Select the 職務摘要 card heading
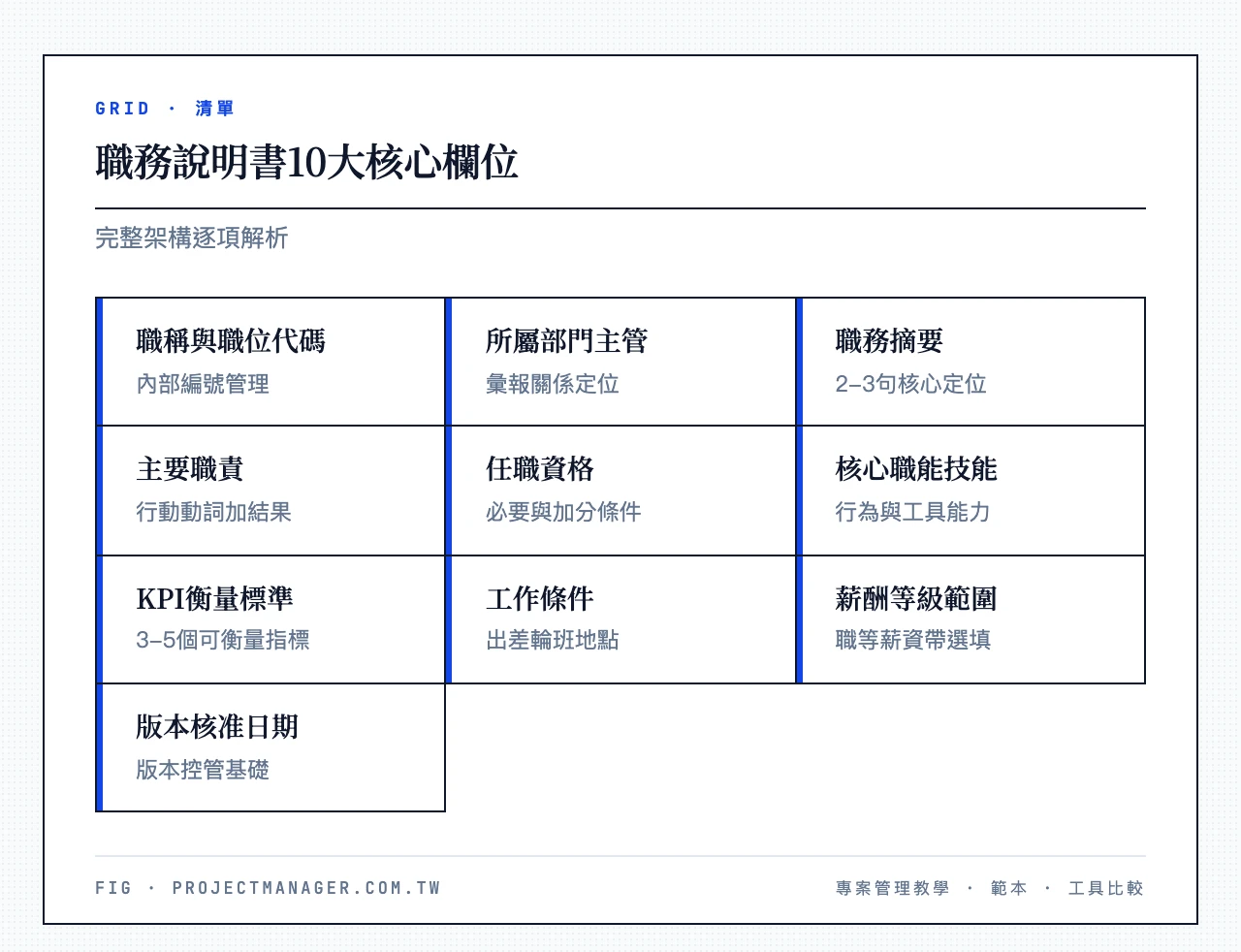This screenshot has height=952, width=1241. pos(889,341)
